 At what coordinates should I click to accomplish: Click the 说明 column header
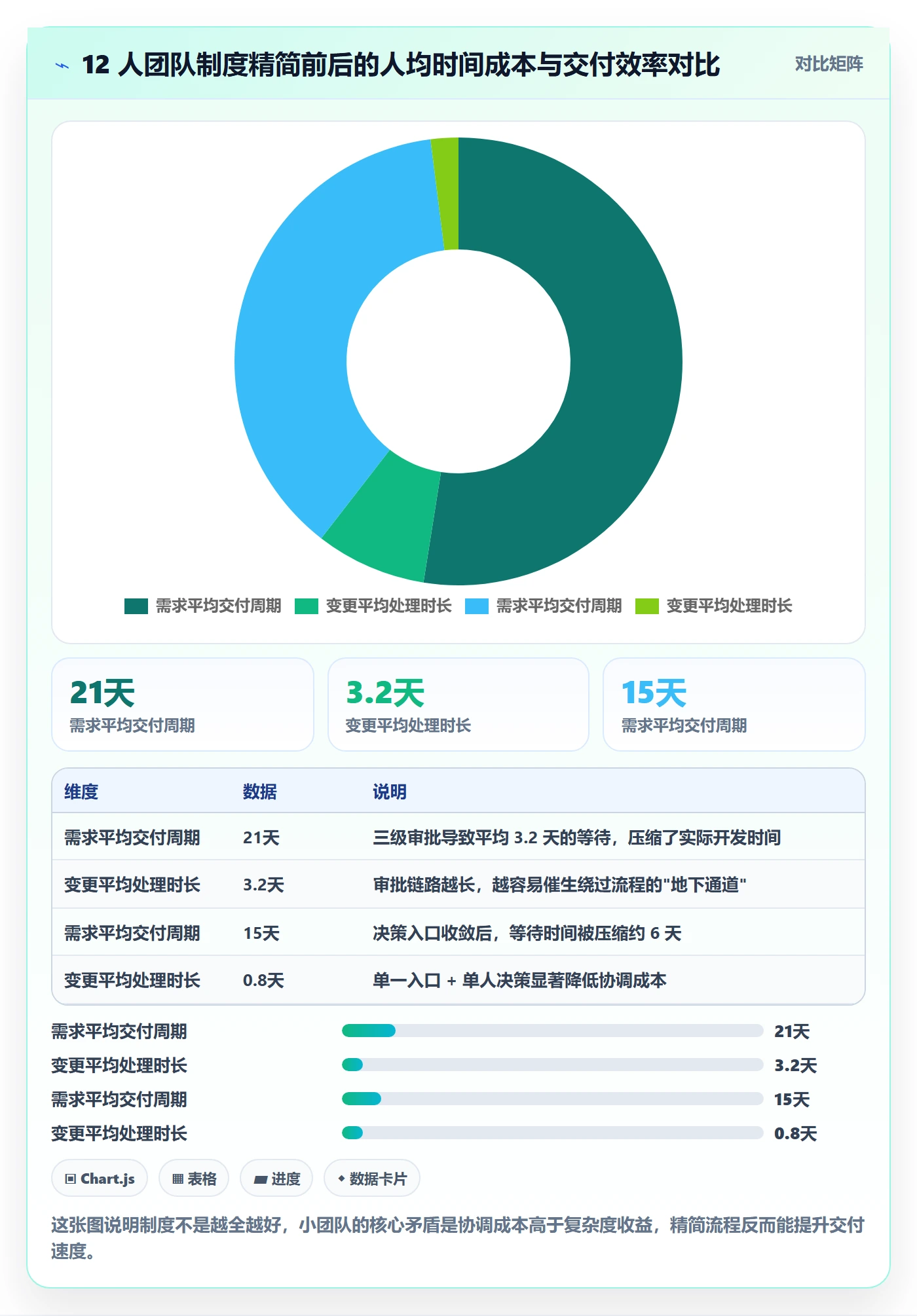point(390,792)
